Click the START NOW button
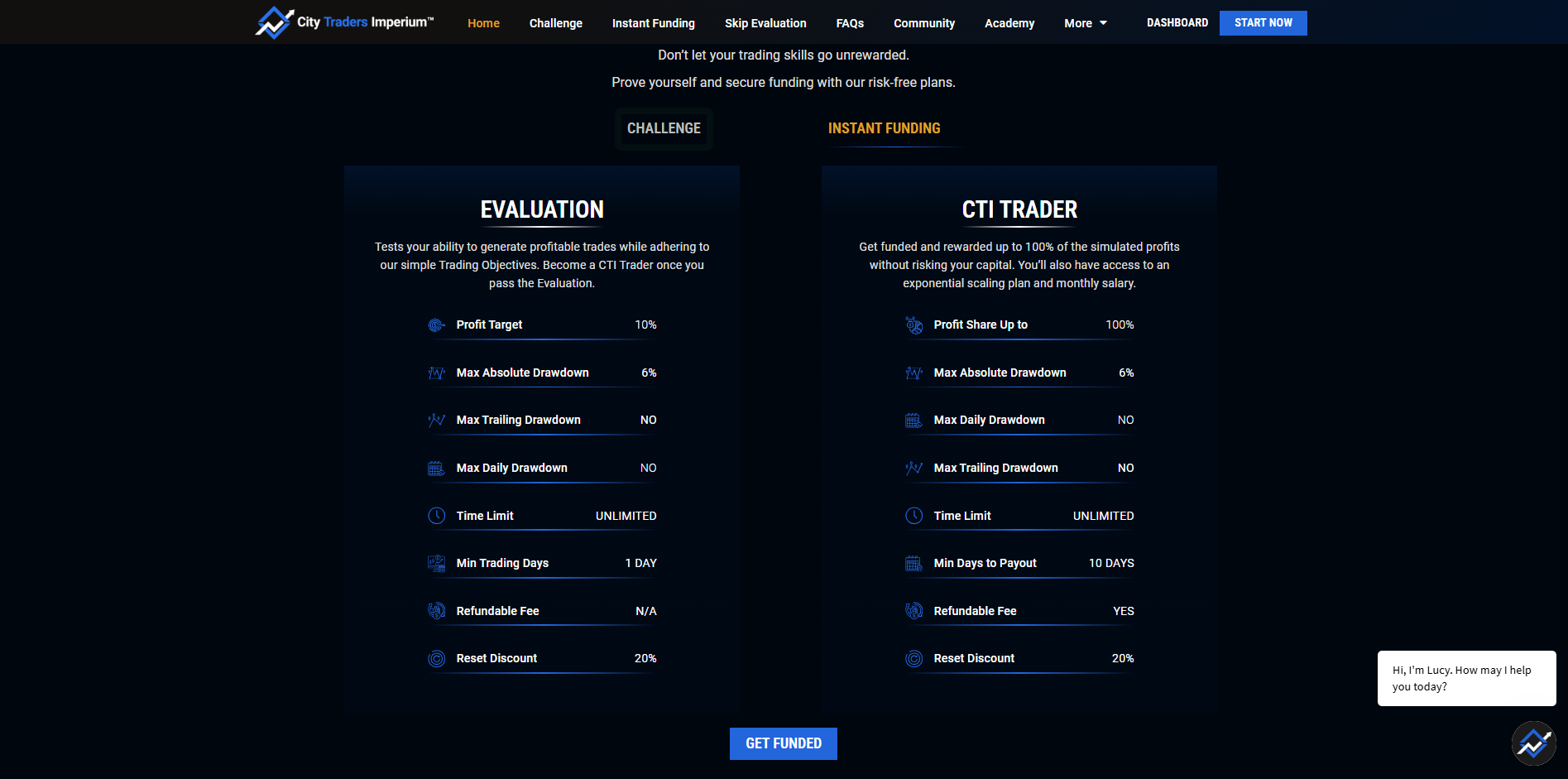1568x779 pixels. coord(1263,23)
